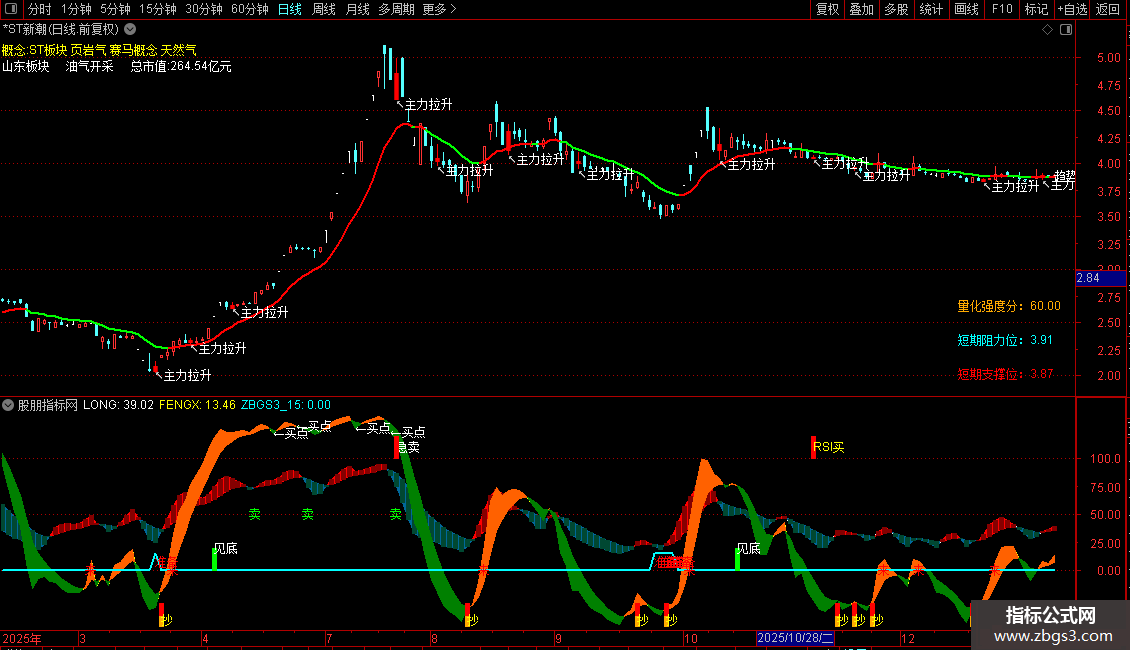Switch to 周线 weekly chart
Viewport: 1130px width, 650px height.
324,9
